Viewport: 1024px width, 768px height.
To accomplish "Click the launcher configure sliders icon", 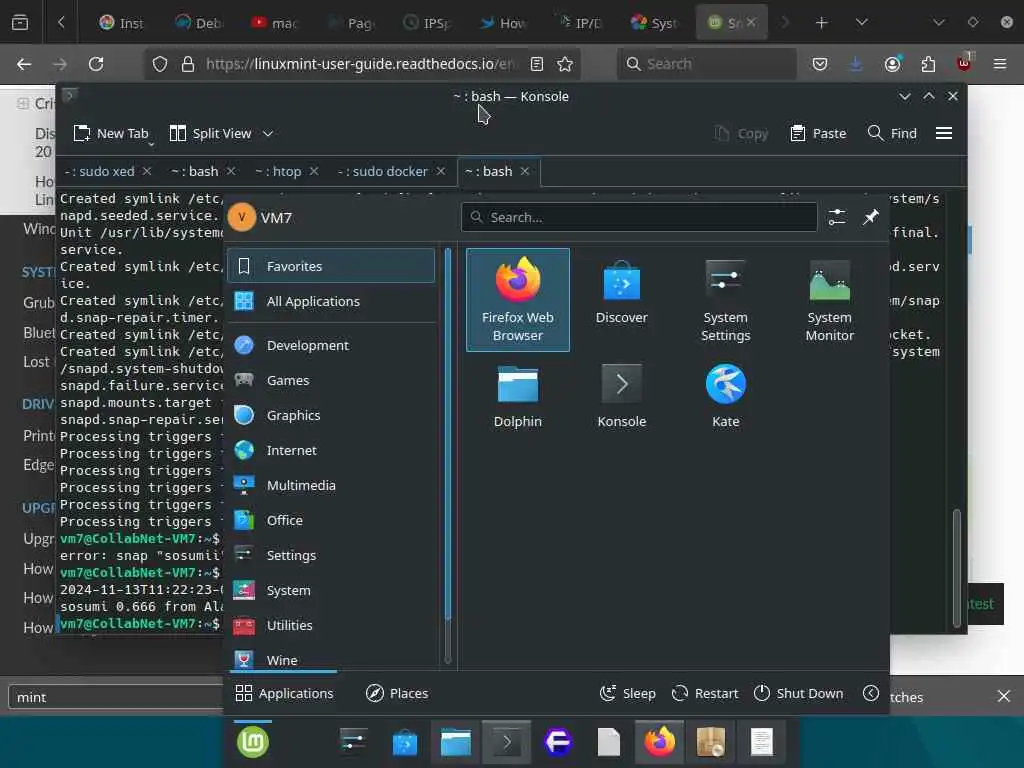I will click(x=837, y=217).
